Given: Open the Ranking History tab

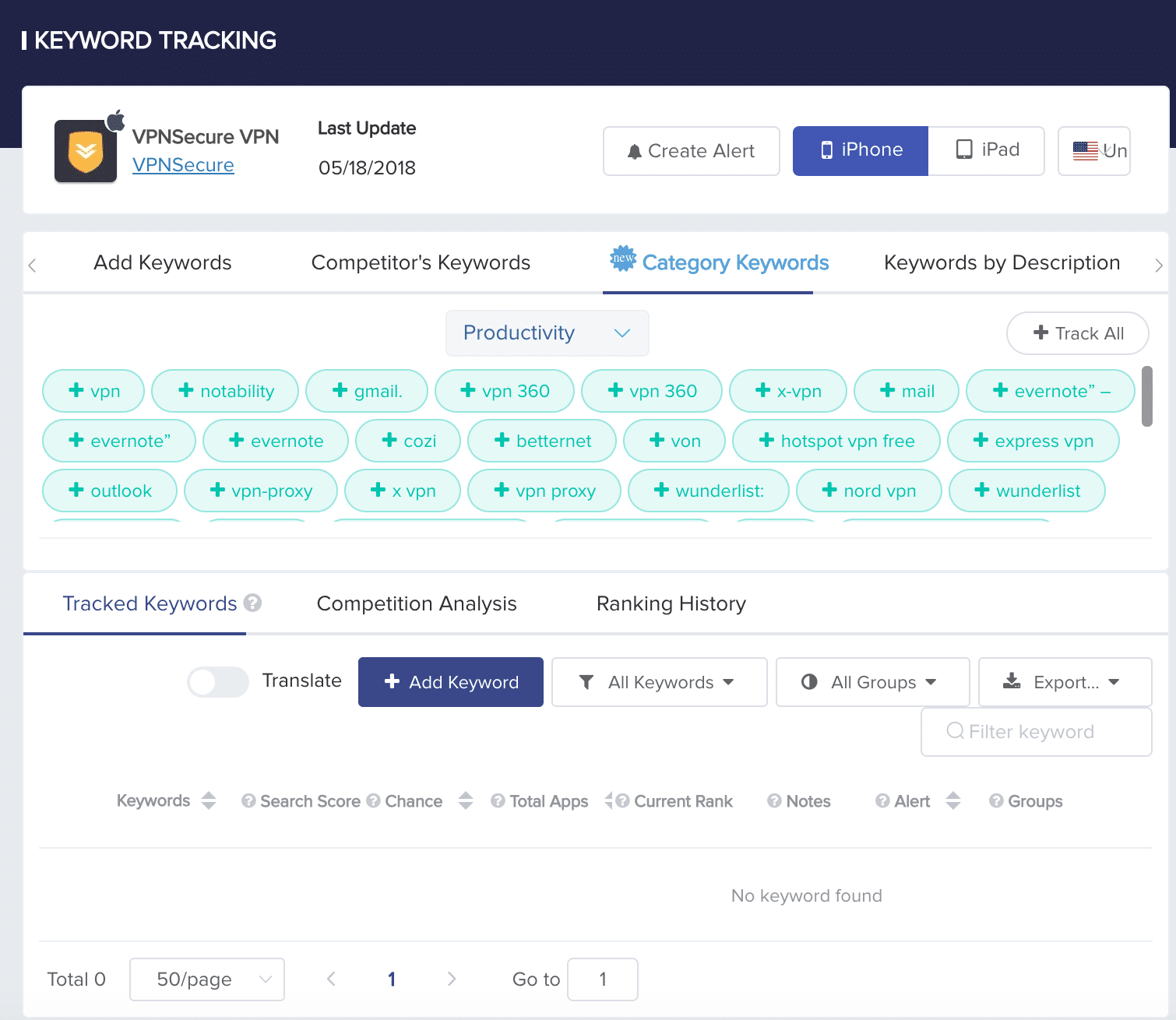Looking at the screenshot, I should point(671,603).
